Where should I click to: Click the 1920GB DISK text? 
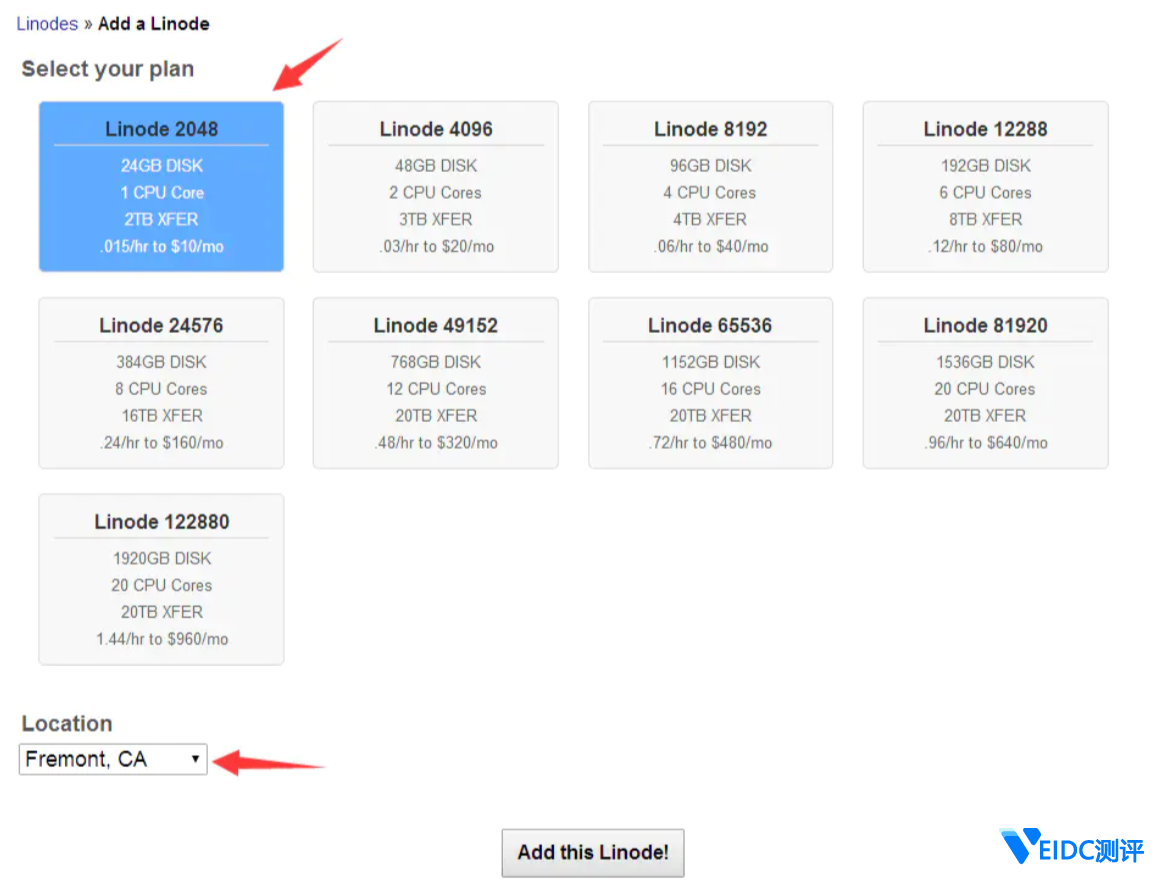click(x=162, y=558)
